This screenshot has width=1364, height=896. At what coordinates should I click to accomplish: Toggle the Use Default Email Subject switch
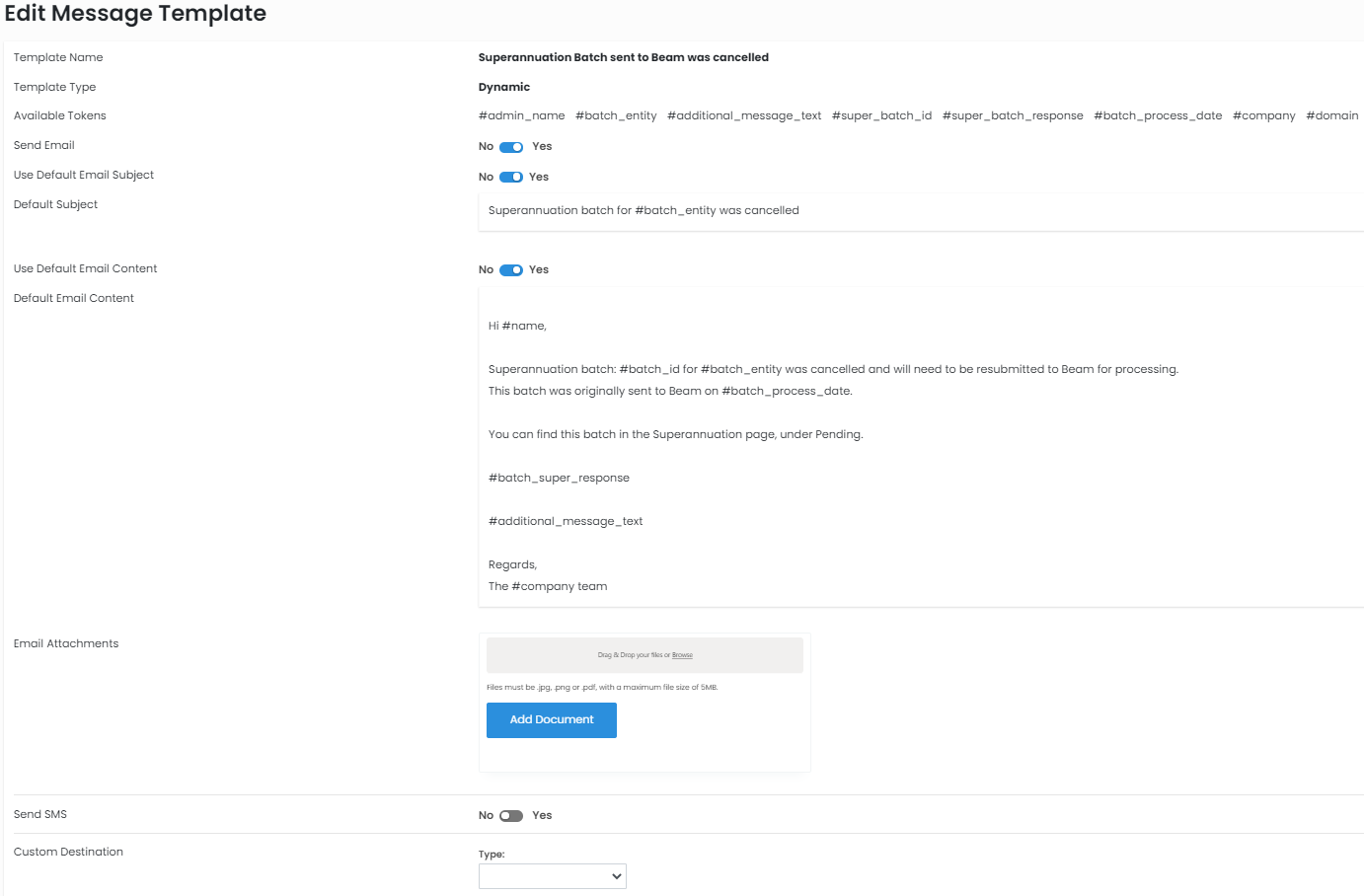510,178
